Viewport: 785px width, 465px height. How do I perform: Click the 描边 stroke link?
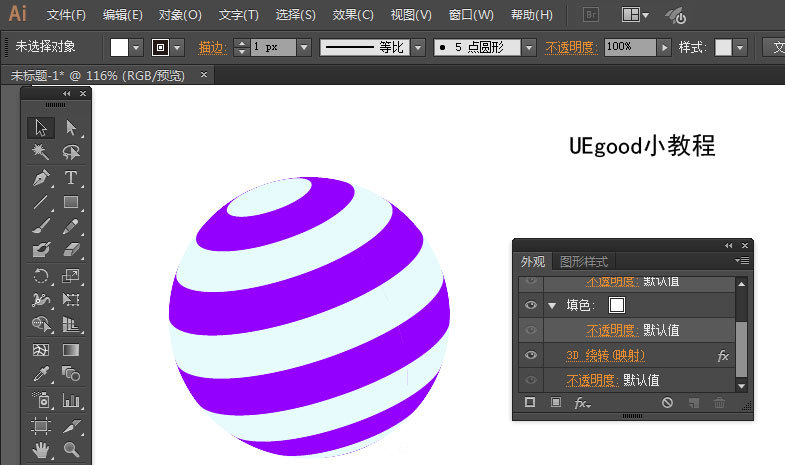[x=213, y=48]
